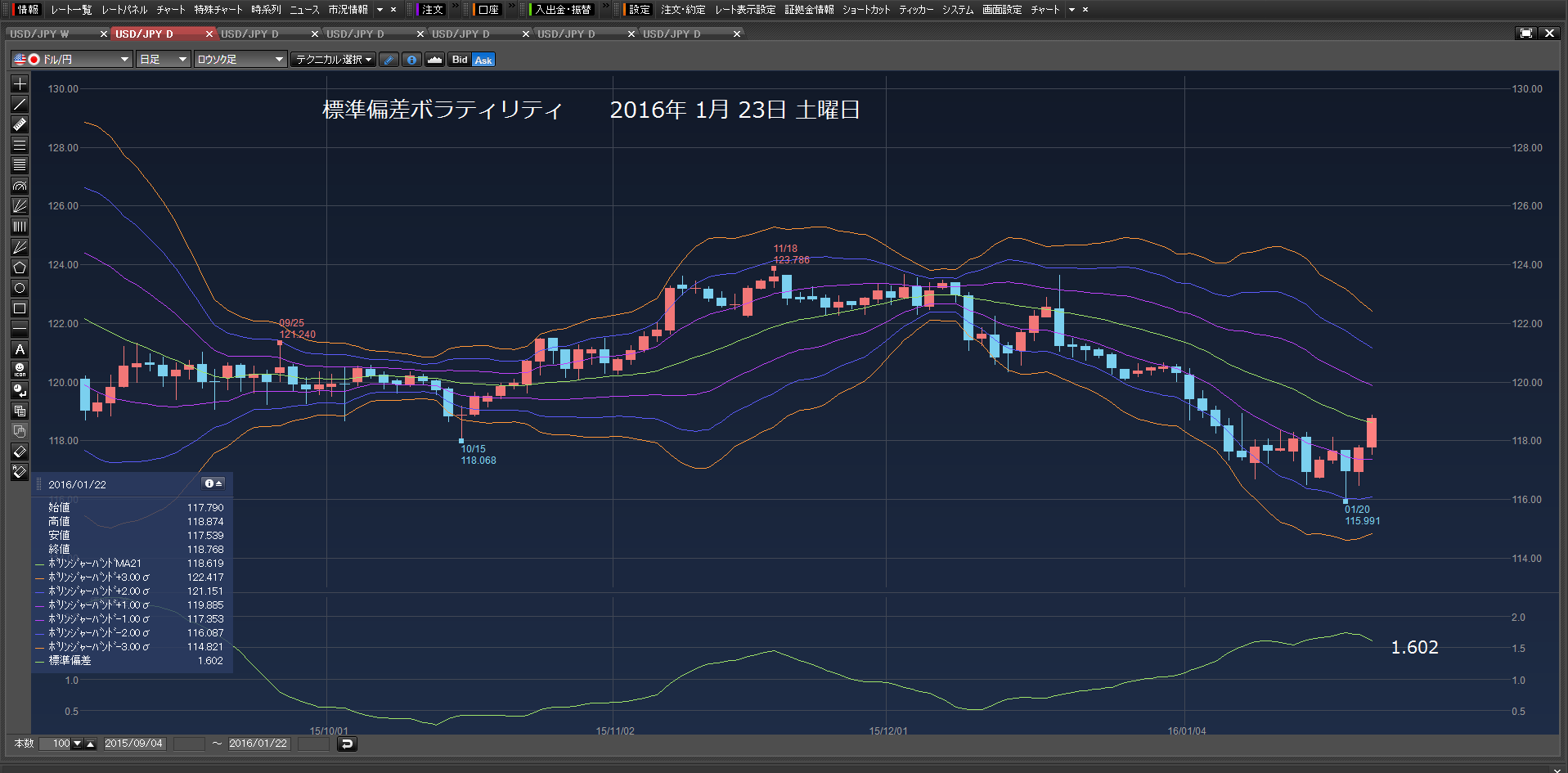The image size is (1568, 773).
Task: Expand the dropdown arrow after 市況情報
Action: point(380,10)
